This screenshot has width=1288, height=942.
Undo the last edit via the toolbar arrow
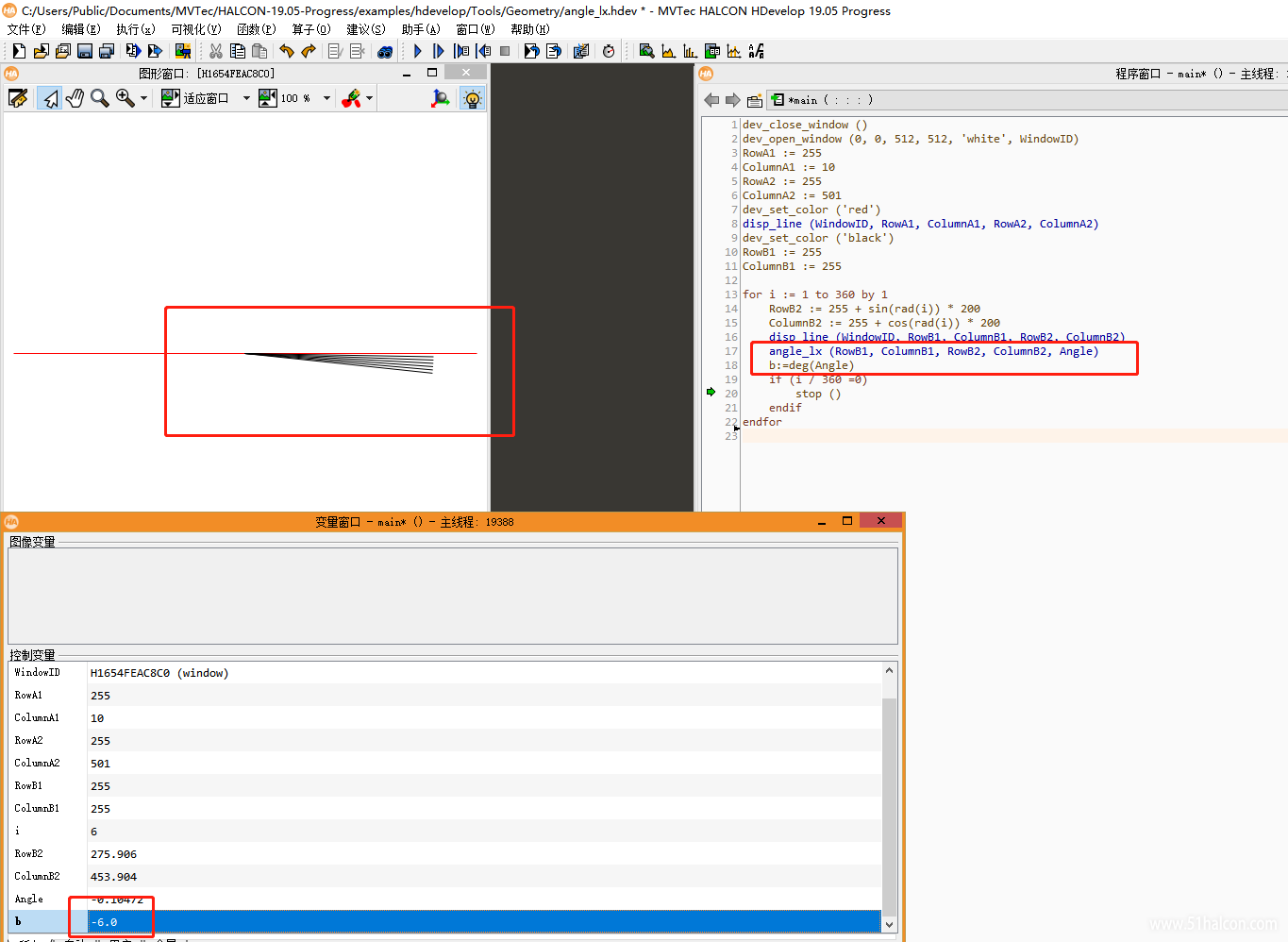pyautogui.click(x=287, y=51)
